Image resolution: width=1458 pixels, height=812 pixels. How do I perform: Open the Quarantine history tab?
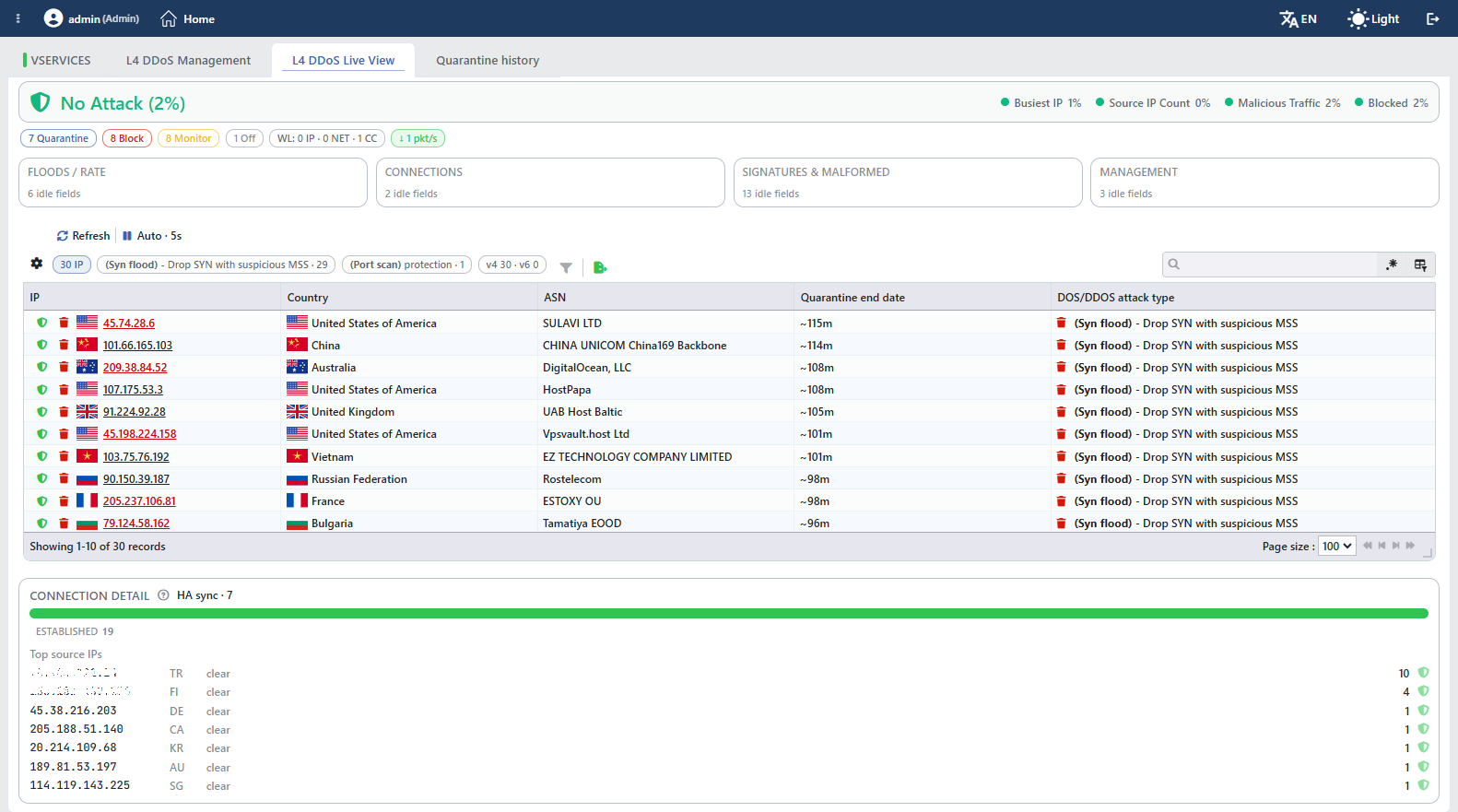tap(488, 60)
